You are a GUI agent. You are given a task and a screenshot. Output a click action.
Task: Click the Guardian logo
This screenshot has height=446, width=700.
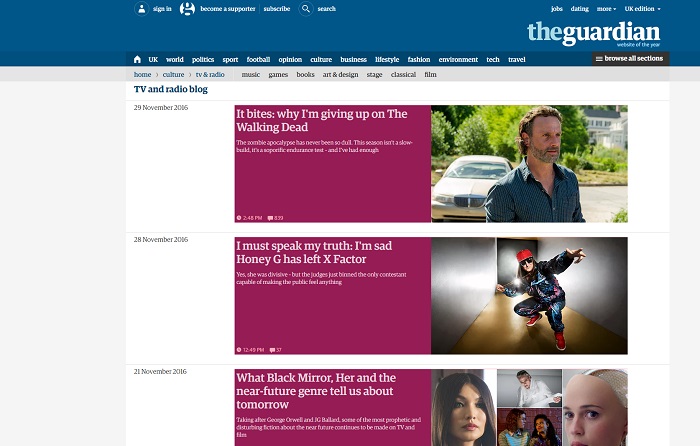(593, 34)
